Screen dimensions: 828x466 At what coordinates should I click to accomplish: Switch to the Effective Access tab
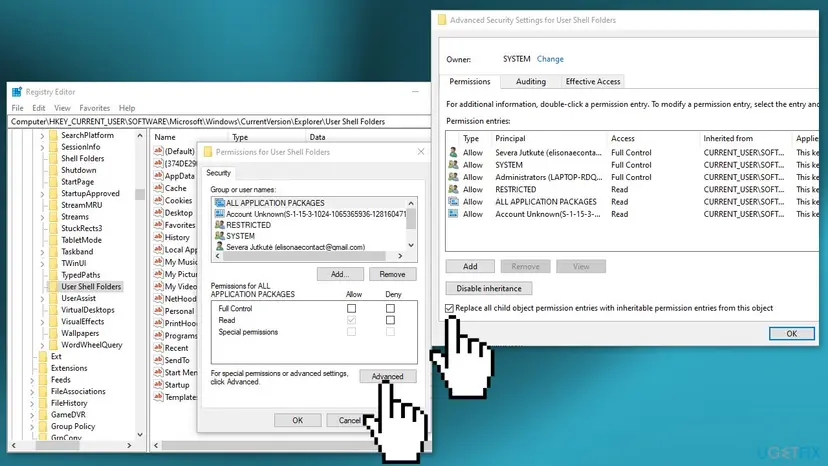coord(592,81)
